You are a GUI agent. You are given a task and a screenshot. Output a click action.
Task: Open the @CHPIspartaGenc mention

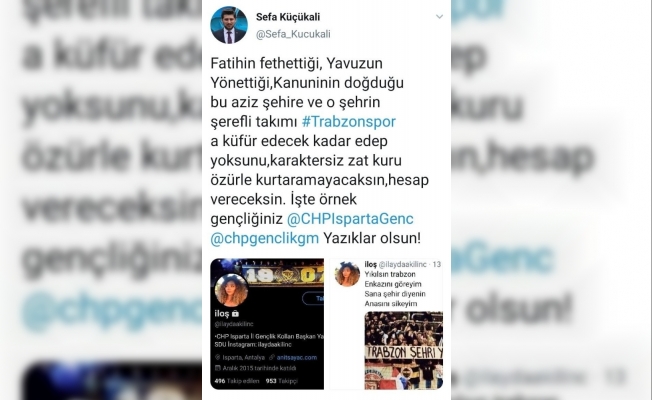coord(350,219)
